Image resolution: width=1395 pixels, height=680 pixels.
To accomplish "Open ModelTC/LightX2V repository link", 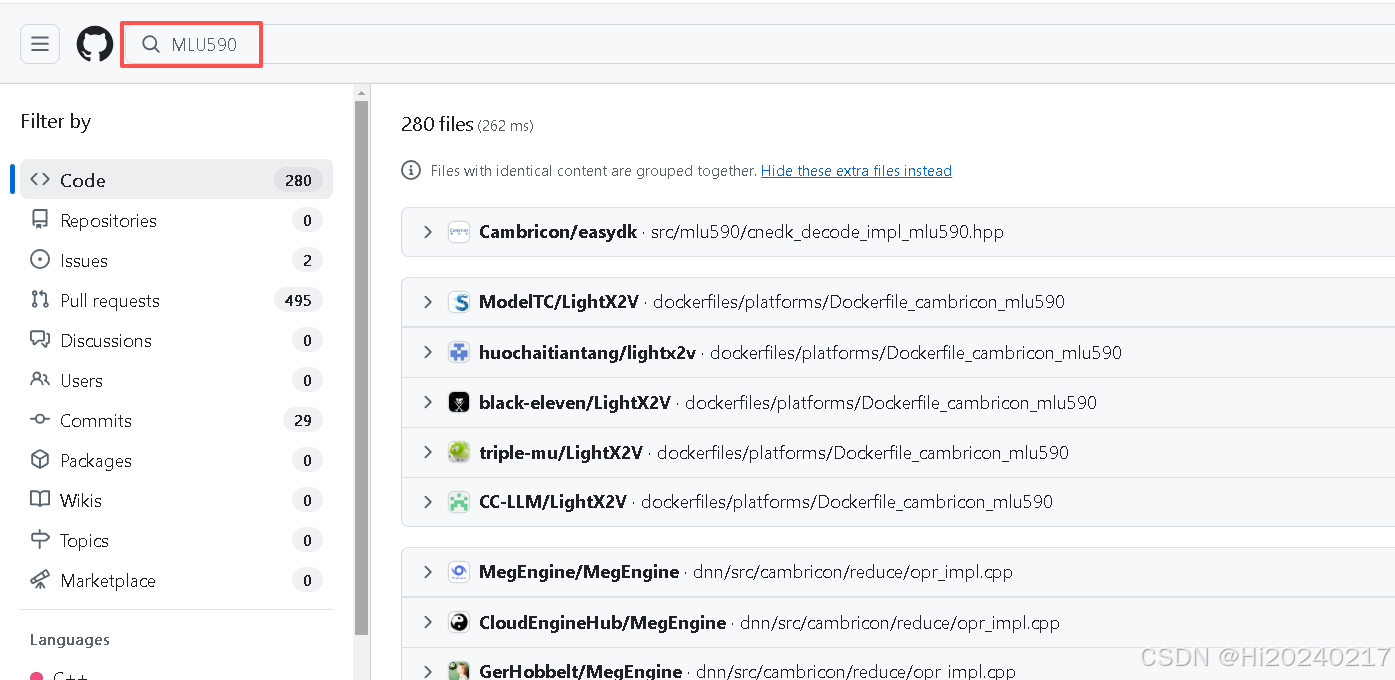I will (559, 302).
